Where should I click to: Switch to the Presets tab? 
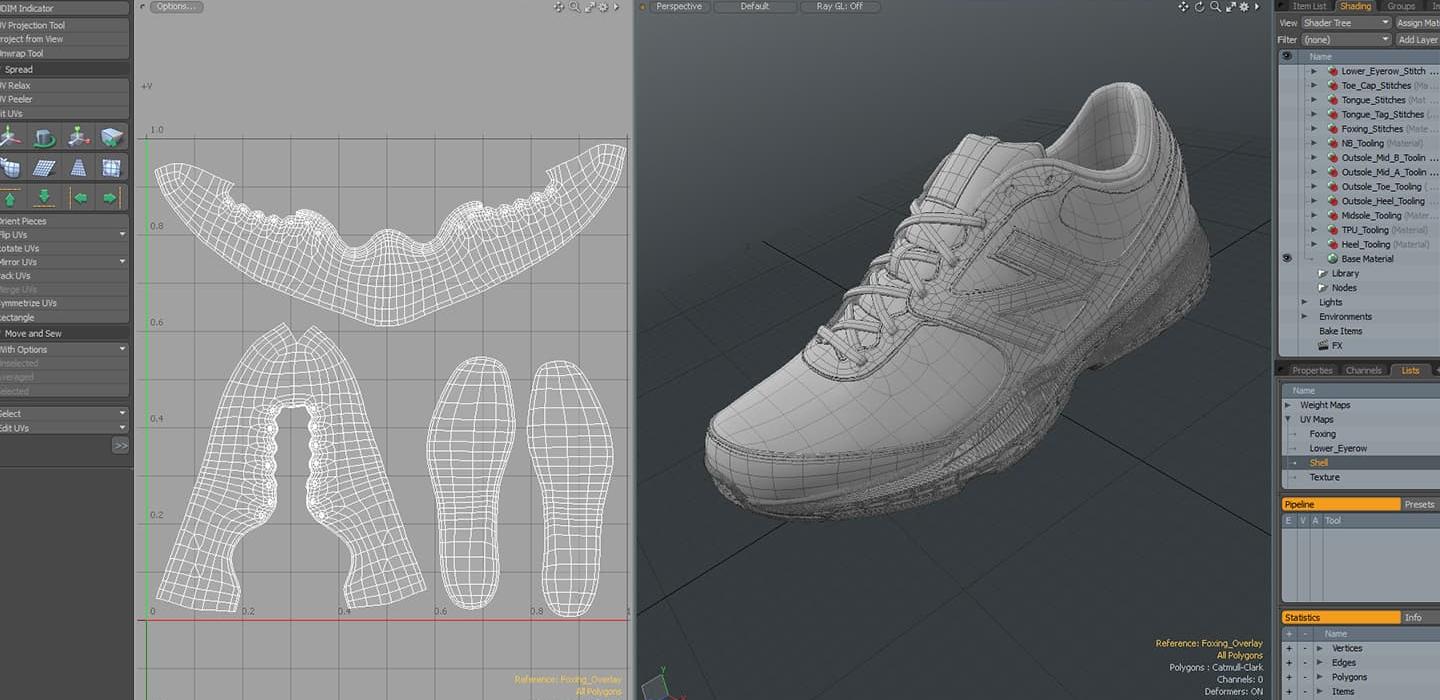tap(1419, 504)
